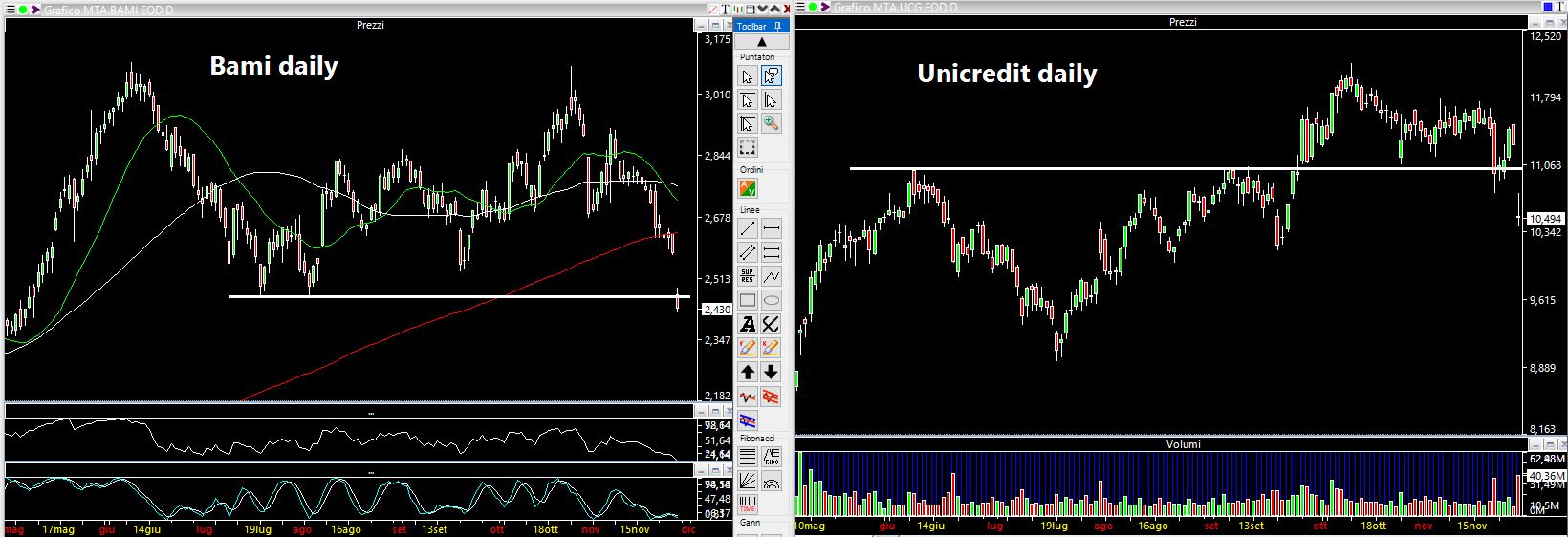This screenshot has width=1568, height=537.
Task: Click the pencil icon in Bami title bar
Action: coord(713,9)
